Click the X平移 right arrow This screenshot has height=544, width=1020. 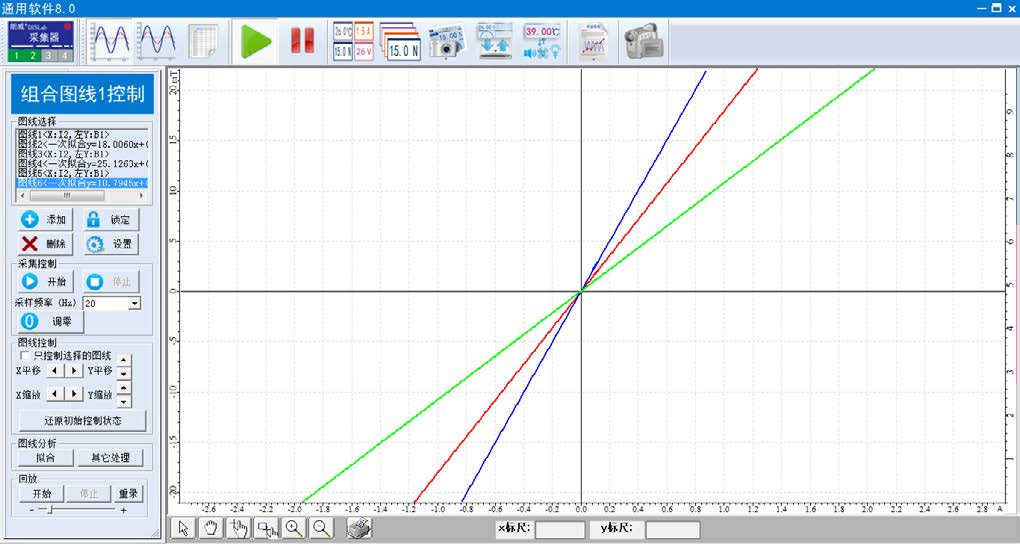(x=75, y=370)
